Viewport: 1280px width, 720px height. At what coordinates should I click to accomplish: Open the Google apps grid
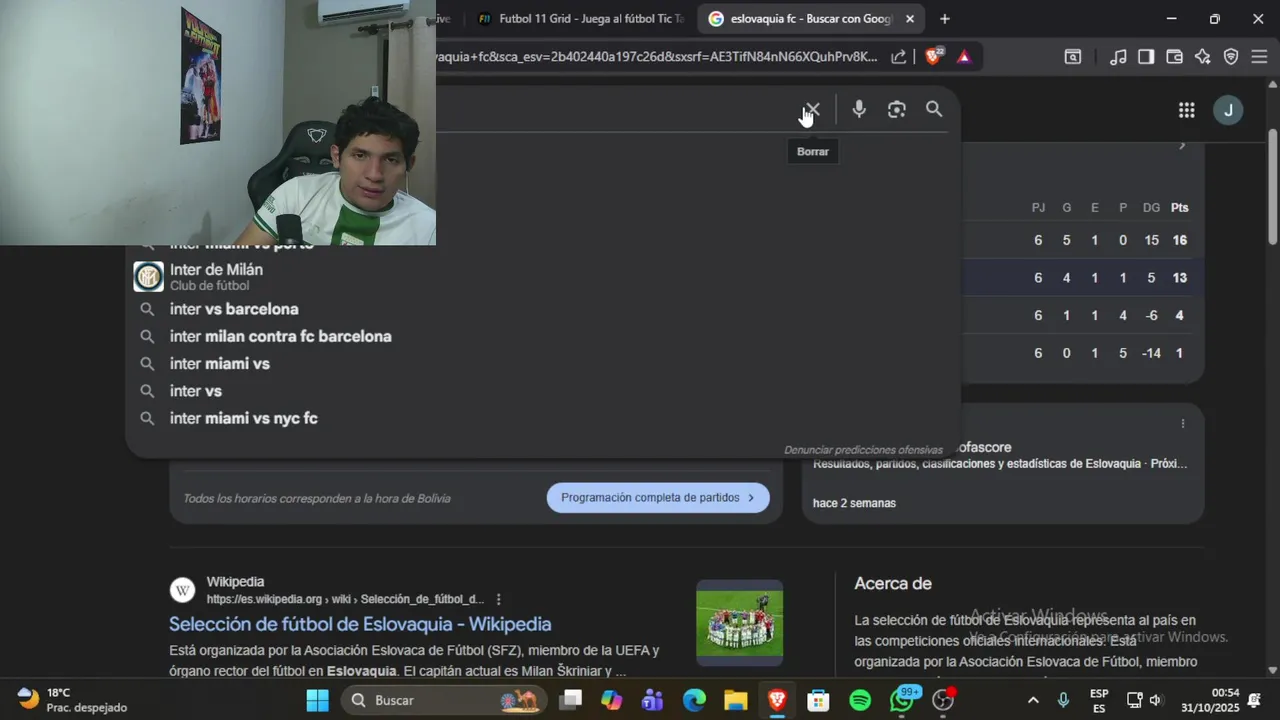tap(1186, 110)
